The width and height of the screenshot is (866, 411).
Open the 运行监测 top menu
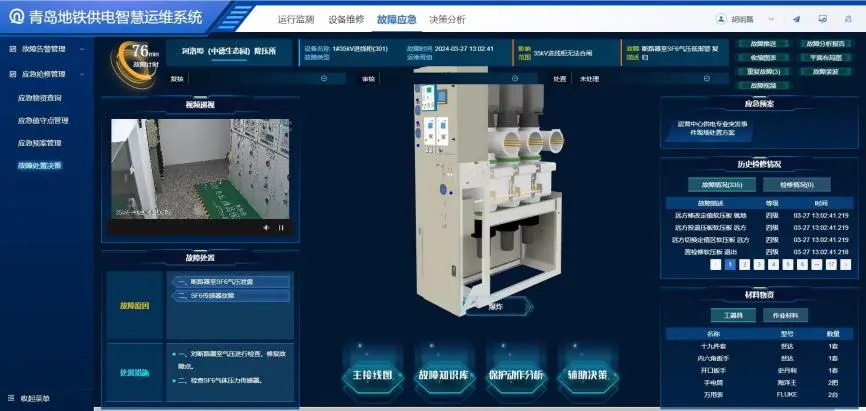tap(295, 19)
